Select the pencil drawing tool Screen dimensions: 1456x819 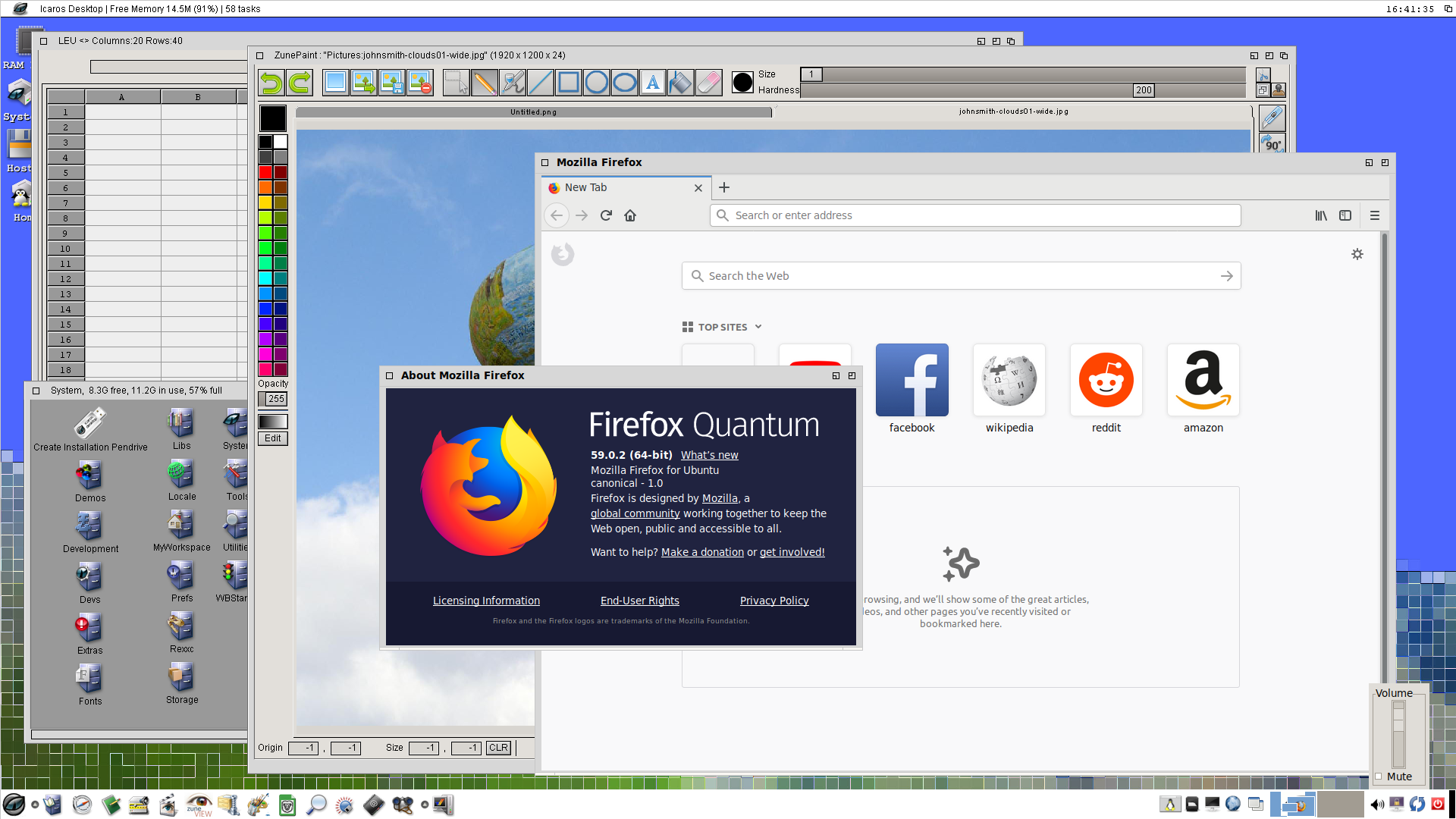[x=484, y=83]
